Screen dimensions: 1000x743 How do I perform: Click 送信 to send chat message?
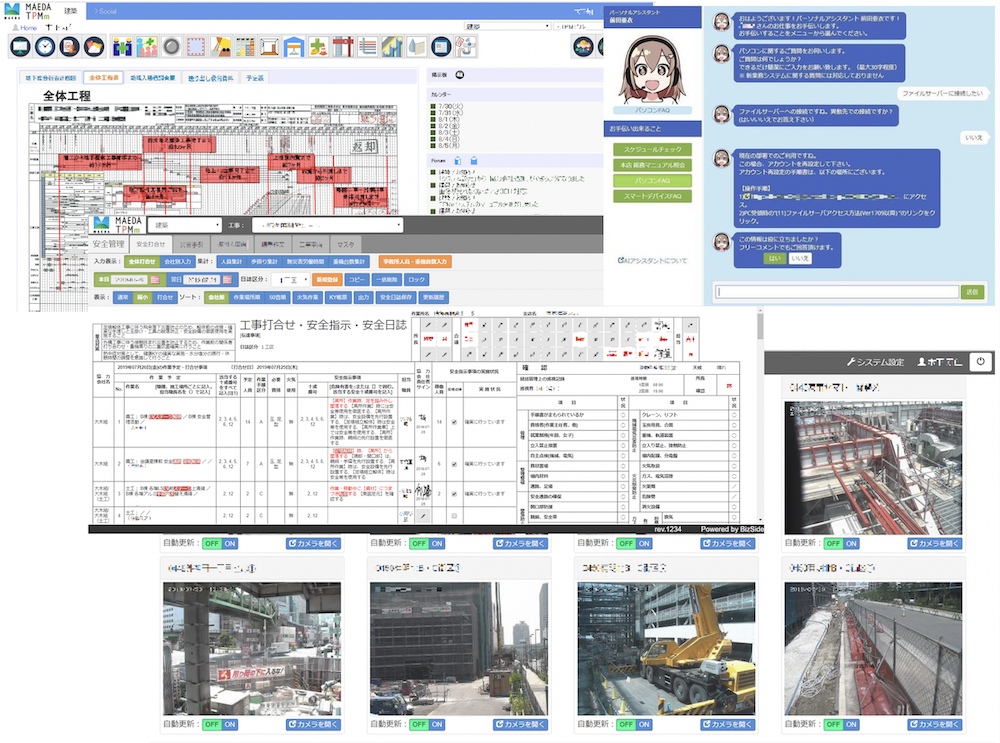pos(973,291)
